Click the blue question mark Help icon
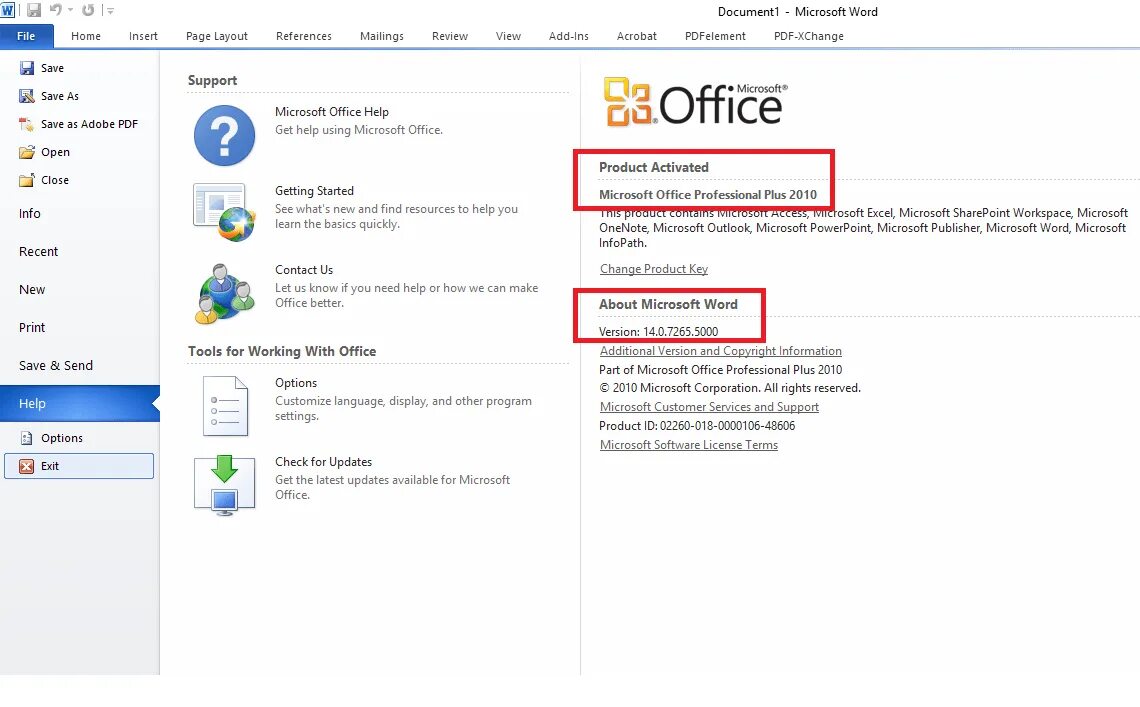The height and width of the screenshot is (707, 1140). point(224,135)
